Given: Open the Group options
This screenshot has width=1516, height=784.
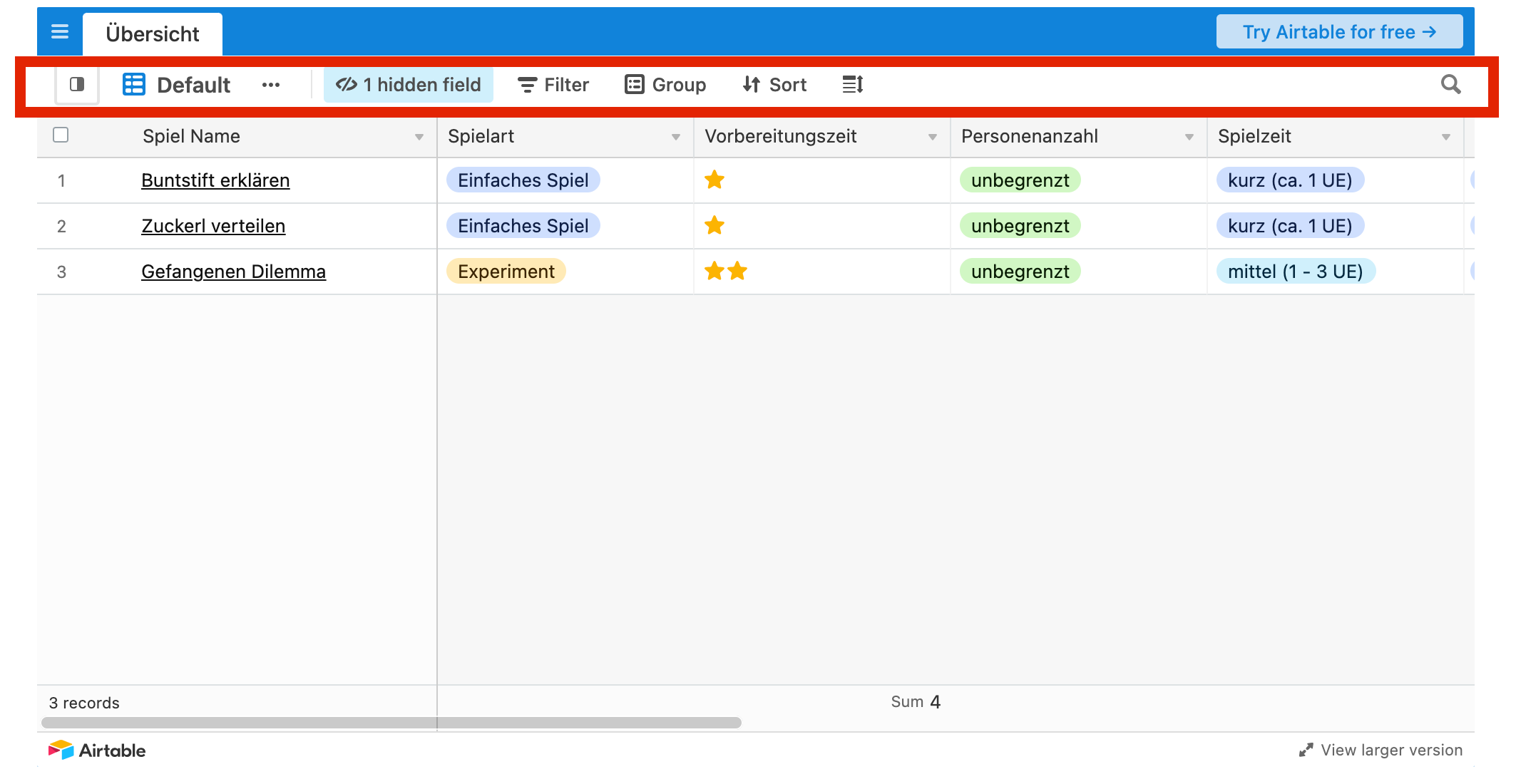Looking at the screenshot, I should pos(665,85).
